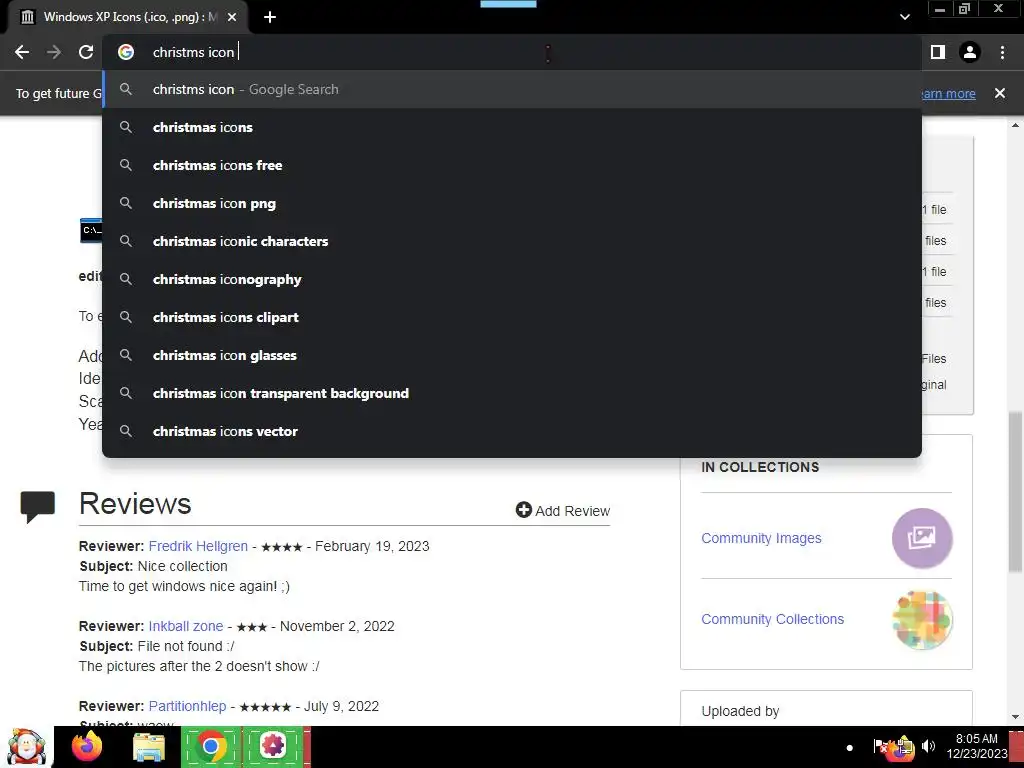
Task: Pick suggestion 'christmas icons clipart'
Action: tap(512, 317)
